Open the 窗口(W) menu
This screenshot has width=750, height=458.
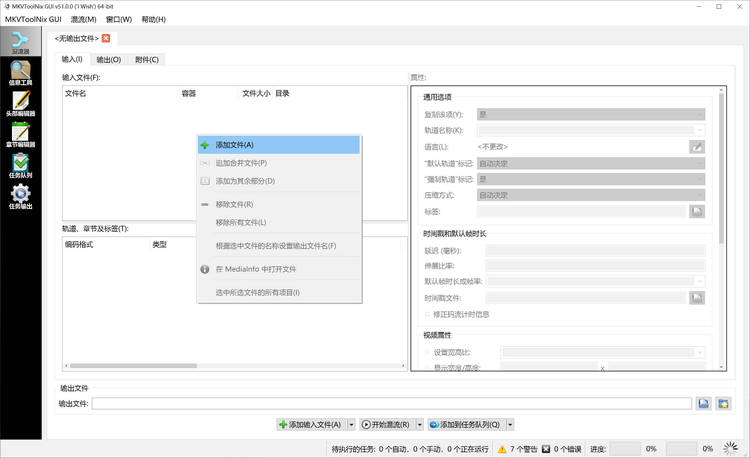coord(119,19)
